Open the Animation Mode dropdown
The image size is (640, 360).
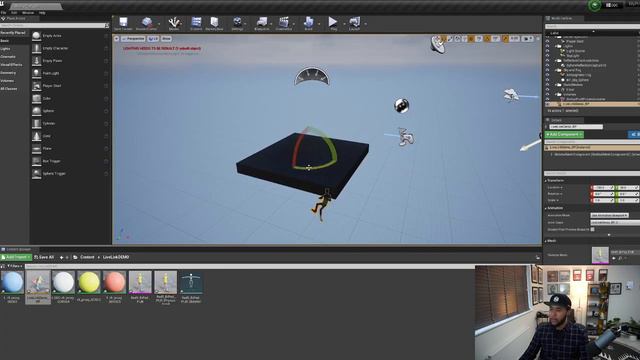click(609, 215)
